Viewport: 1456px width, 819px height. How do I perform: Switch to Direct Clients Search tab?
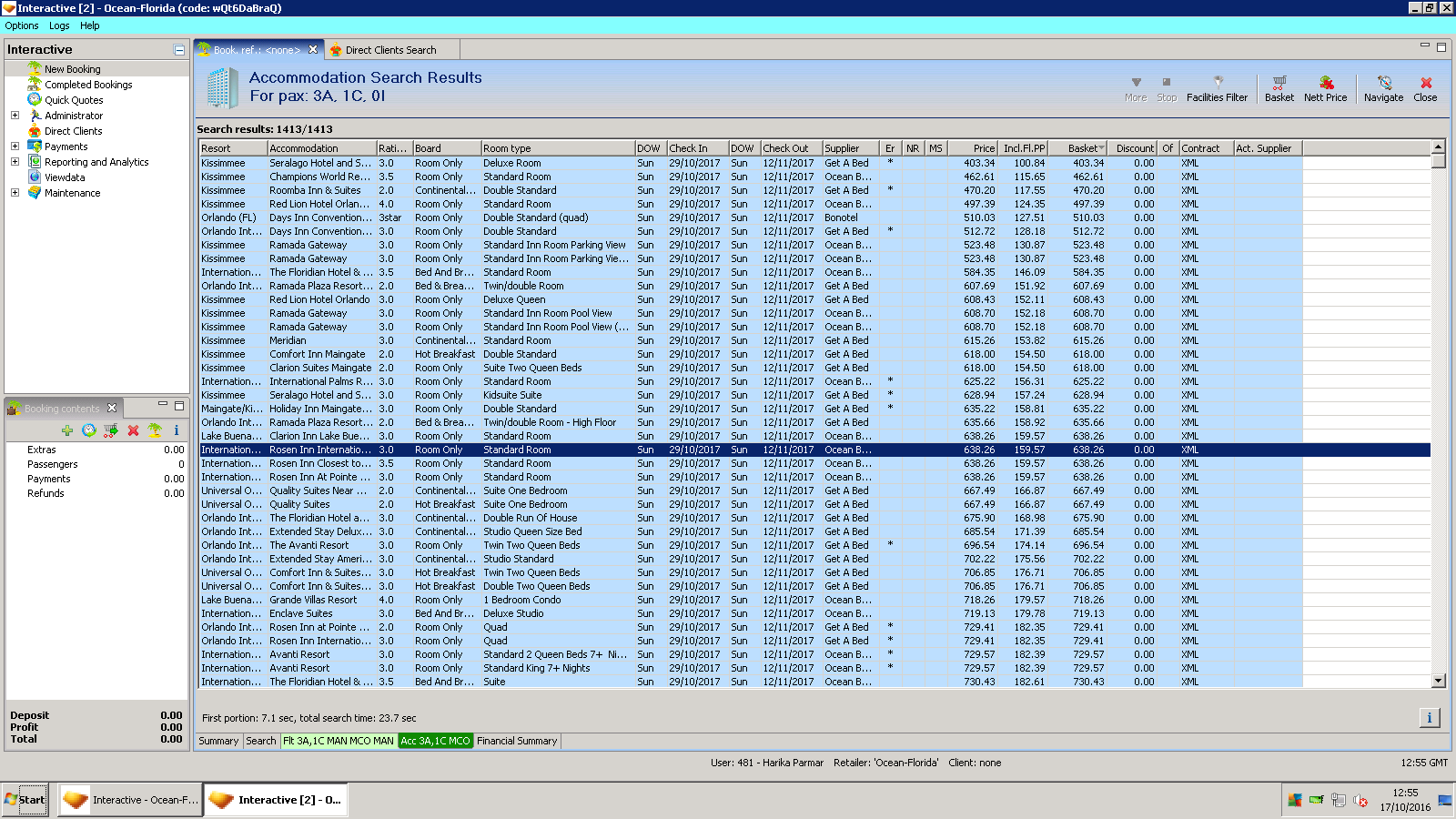click(389, 50)
